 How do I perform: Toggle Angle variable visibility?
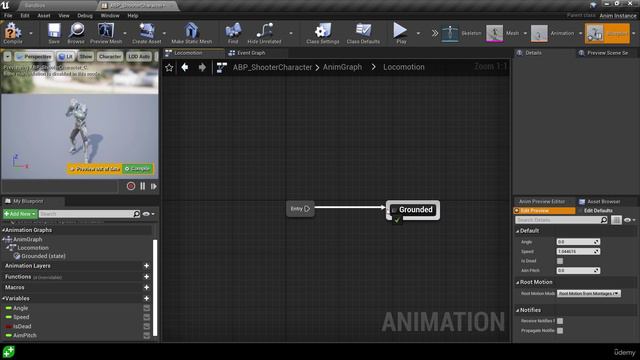pyautogui.click(x=147, y=308)
